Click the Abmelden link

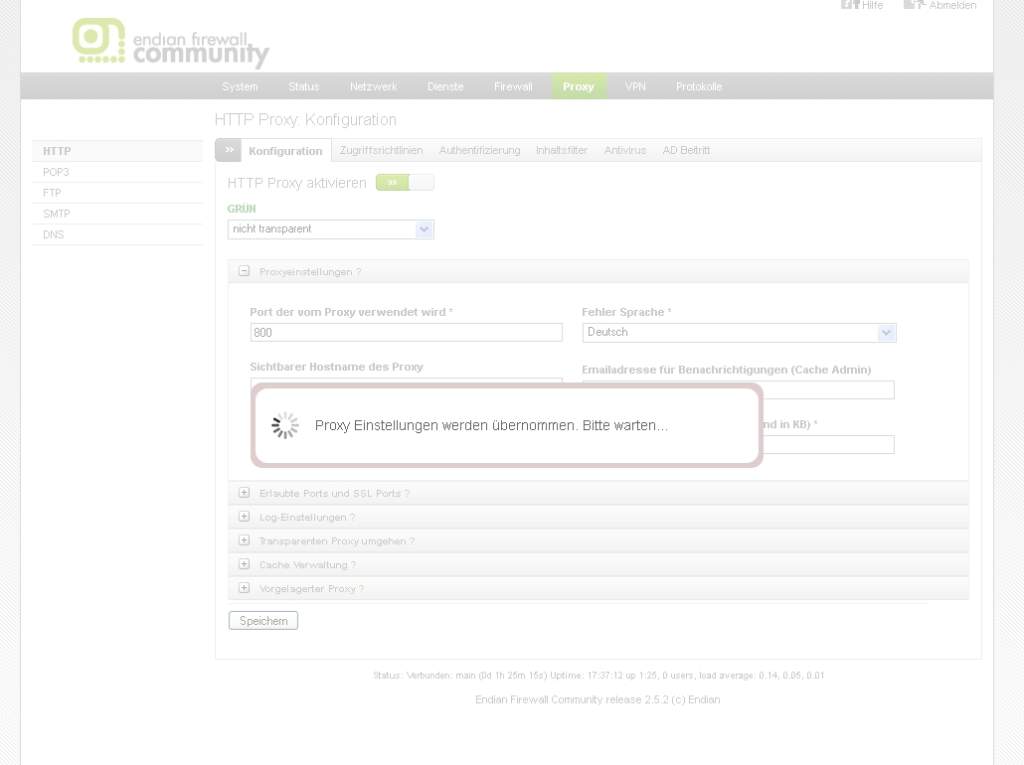pos(951,5)
